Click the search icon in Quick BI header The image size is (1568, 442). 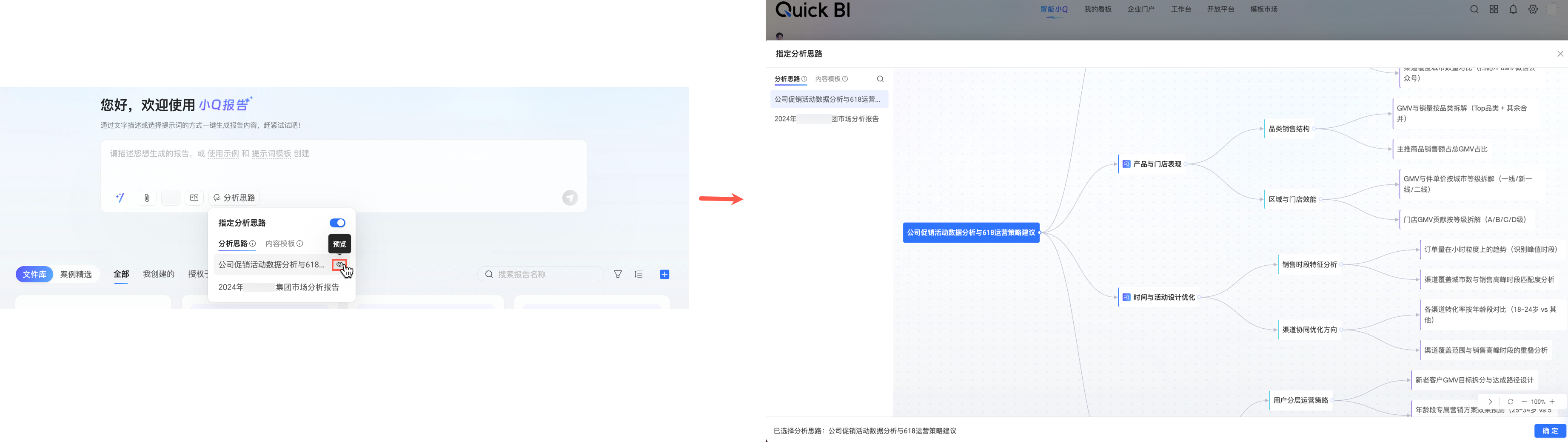(x=1474, y=9)
